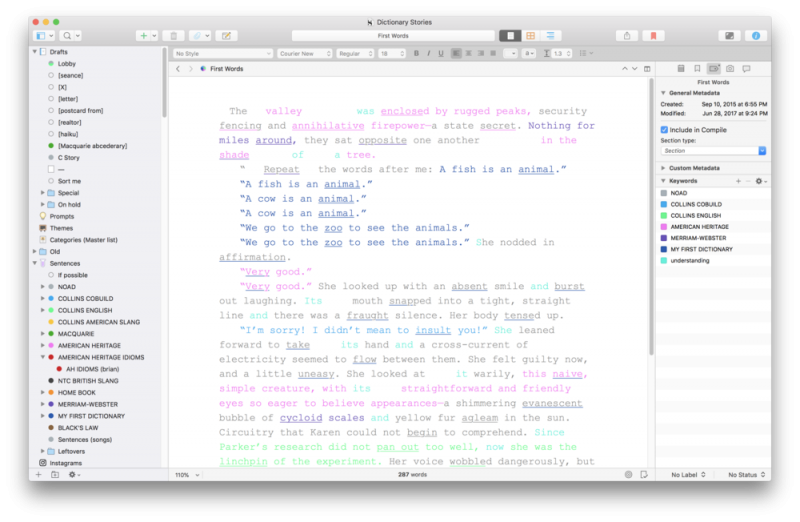Open the Regular font weight dropdown

point(355,54)
